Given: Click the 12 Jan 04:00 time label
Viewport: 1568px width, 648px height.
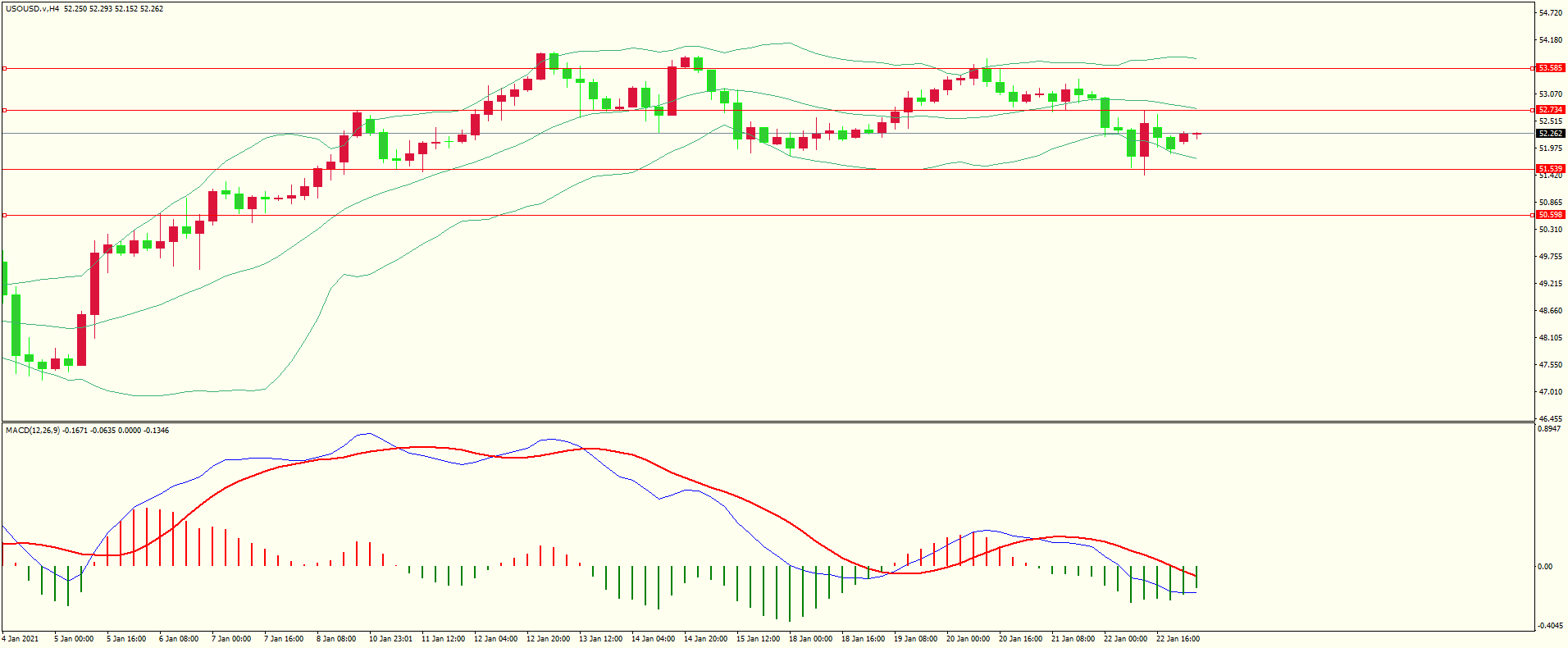Looking at the screenshot, I should tap(495, 639).
